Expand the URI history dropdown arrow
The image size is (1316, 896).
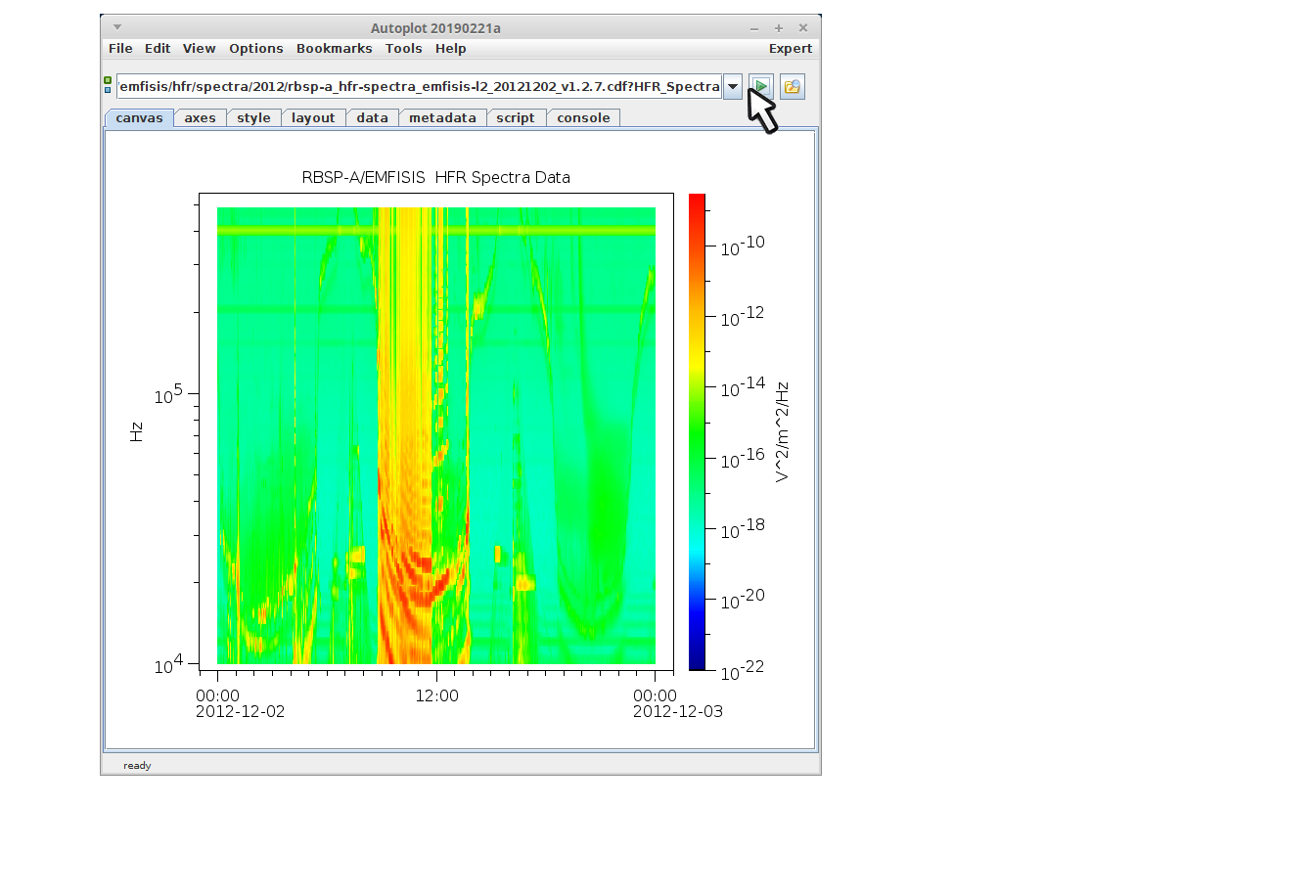[x=732, y=87]
